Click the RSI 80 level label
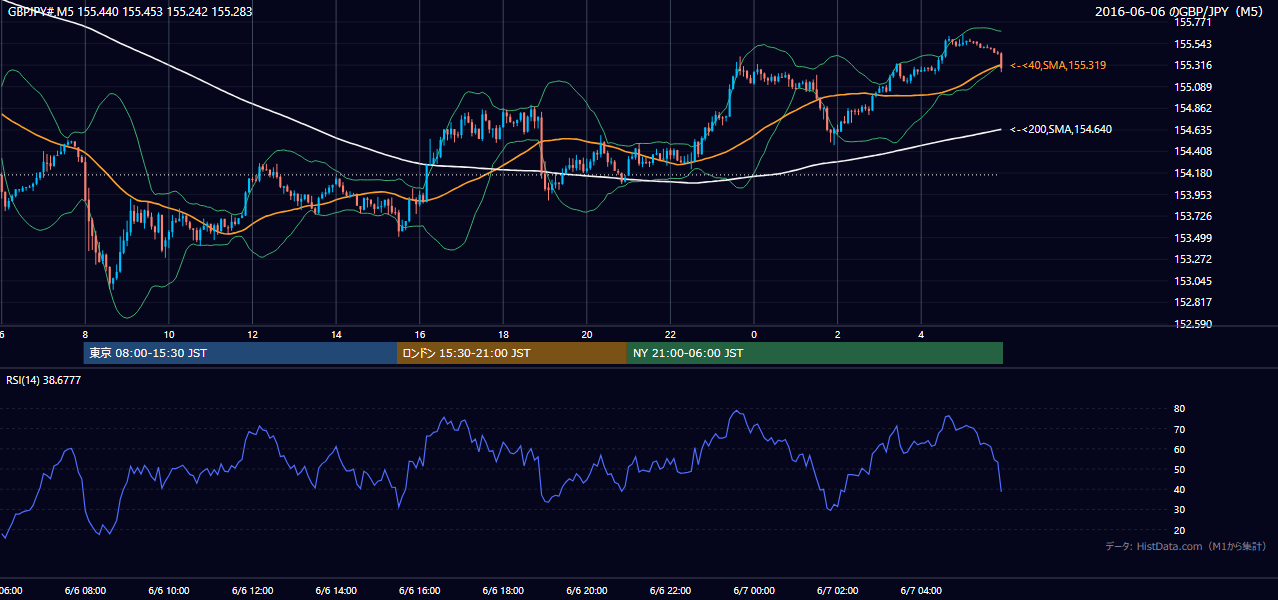Screen dimensions: 1278x600 [x=1179, y=409]
